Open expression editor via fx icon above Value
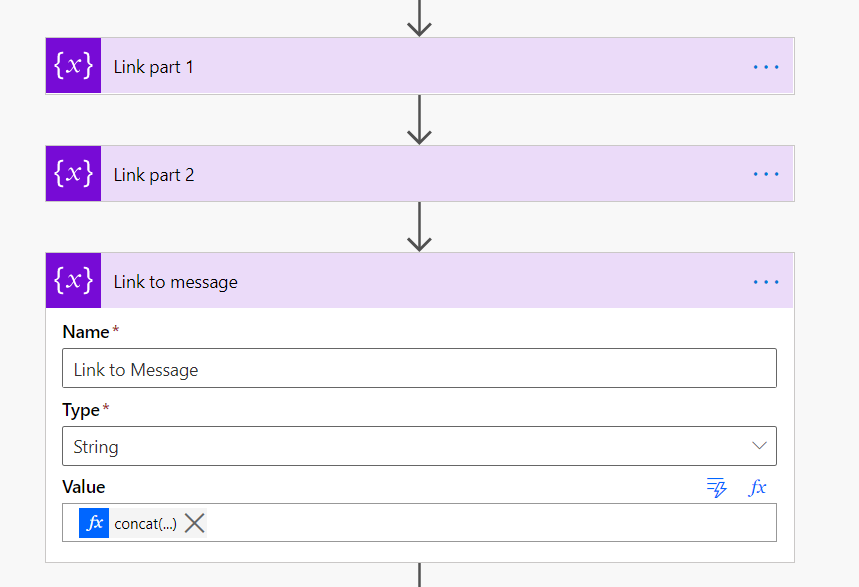The image size is (859, 587). pyautogui.click(x=758, y=488)
